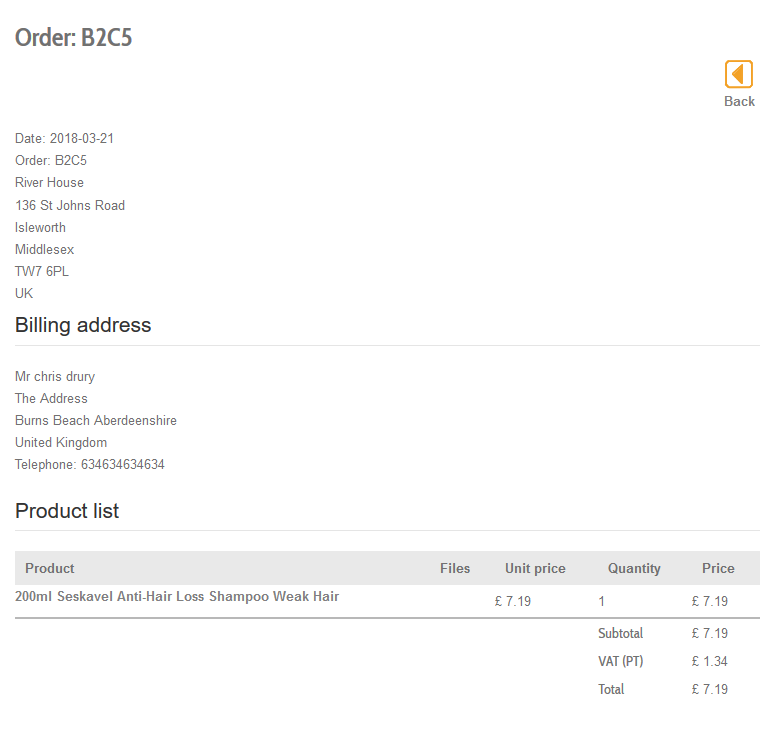
Task: Click the VAT amount £ 1.34
Action: pyautogui.click(x=709, y=661)
